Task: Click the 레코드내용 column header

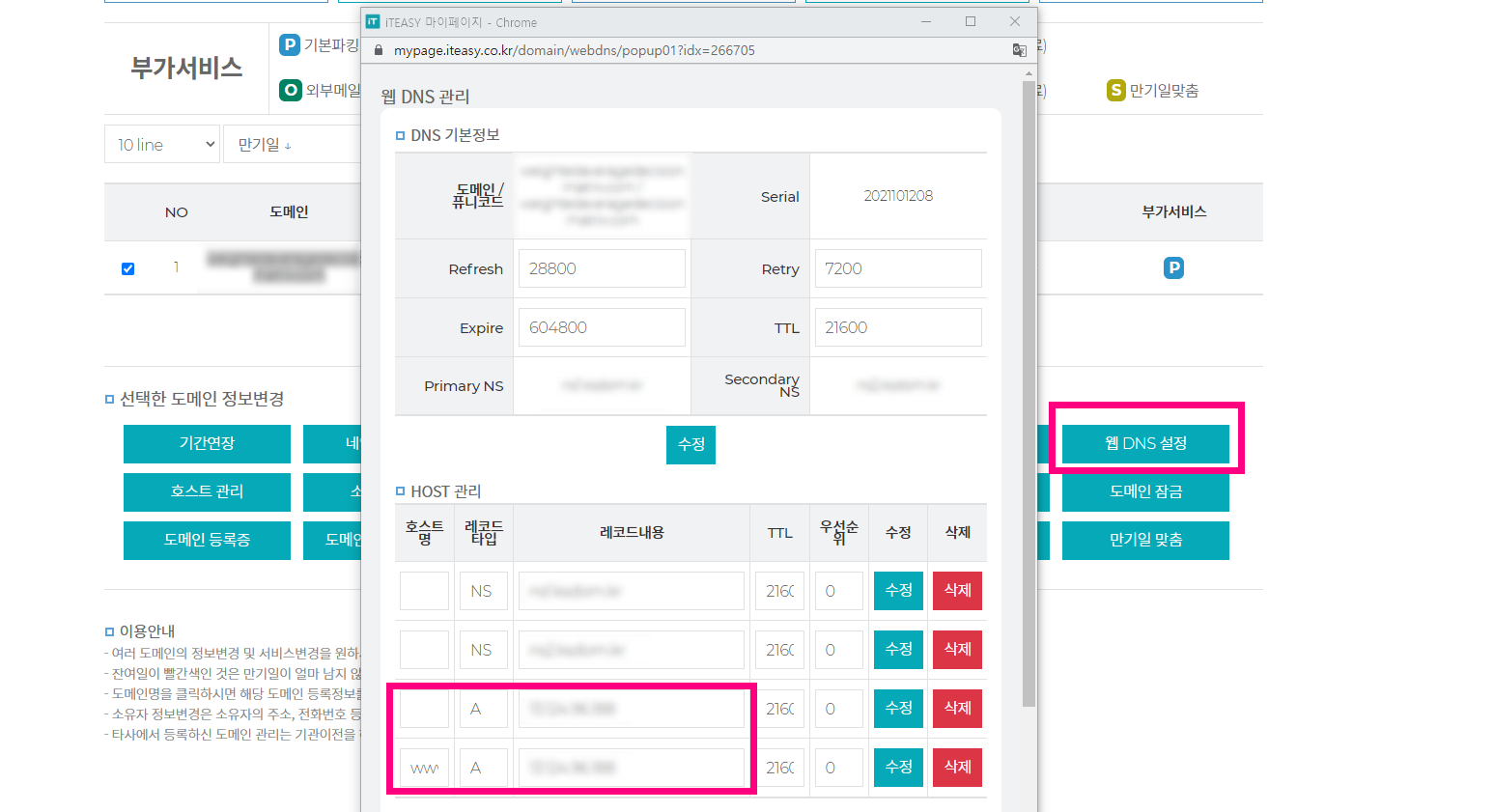Action: pyautogui.click(x=632, y=532)
